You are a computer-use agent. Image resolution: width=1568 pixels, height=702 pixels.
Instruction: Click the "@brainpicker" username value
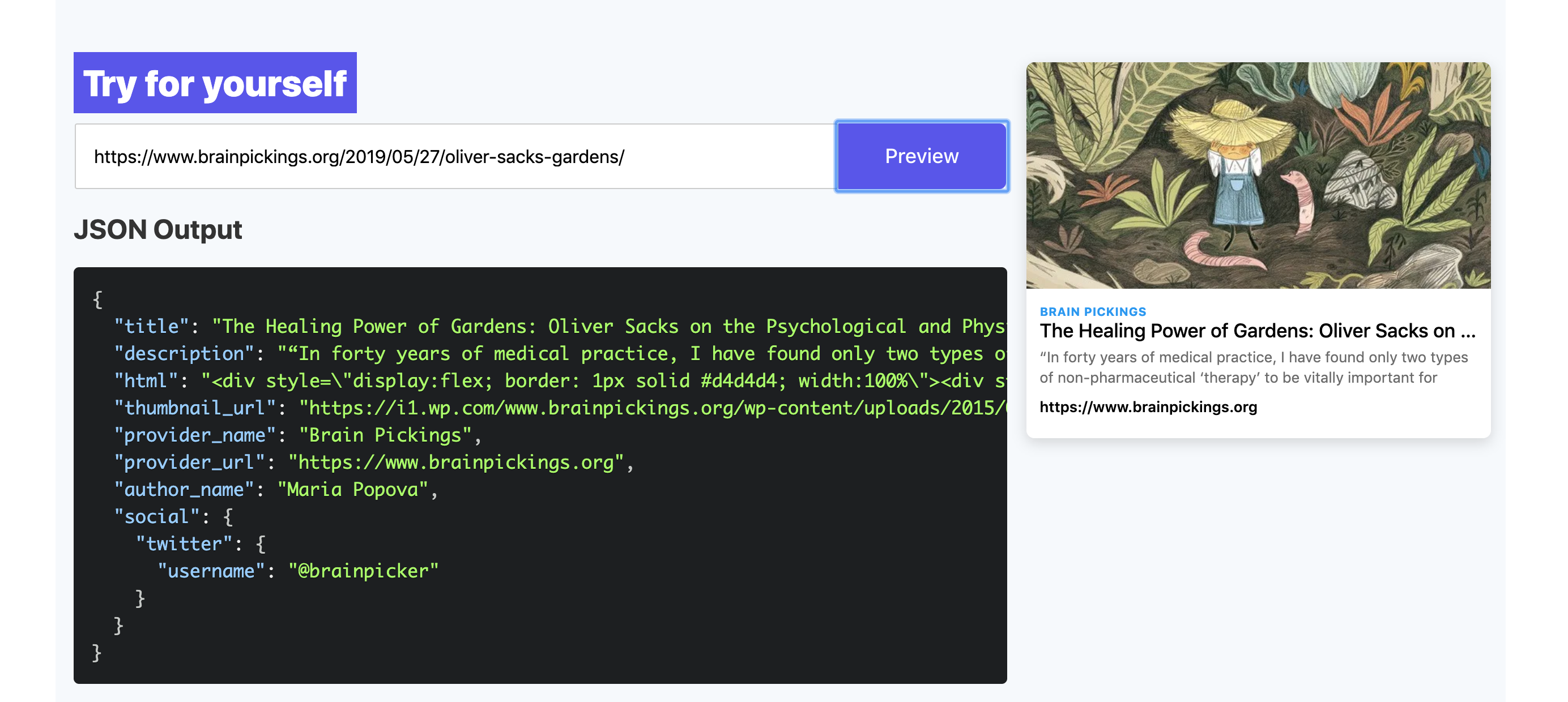(x=363, y=571)
